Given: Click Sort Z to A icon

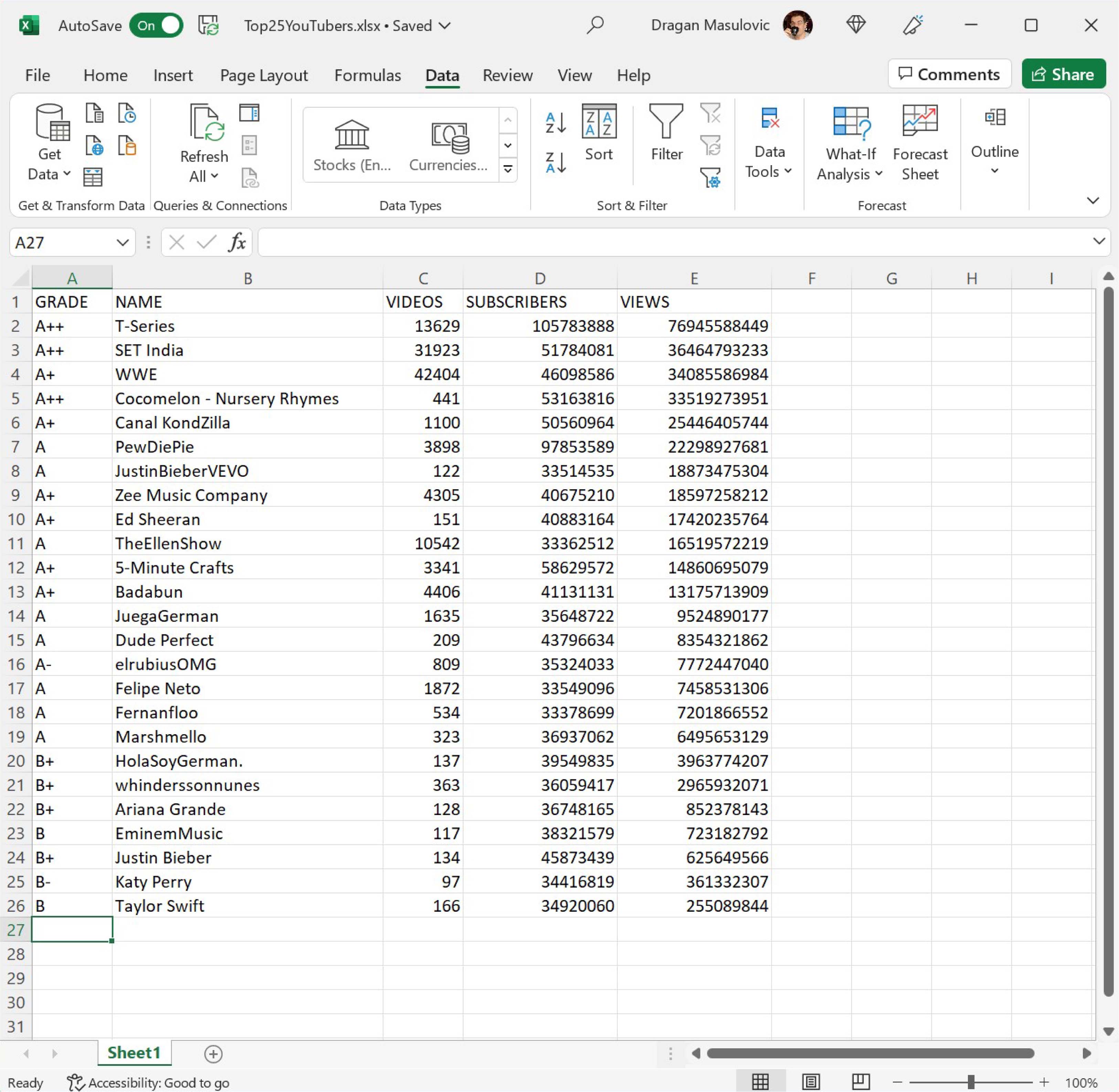Looking at the screenshot, I should tap(555, 162).
